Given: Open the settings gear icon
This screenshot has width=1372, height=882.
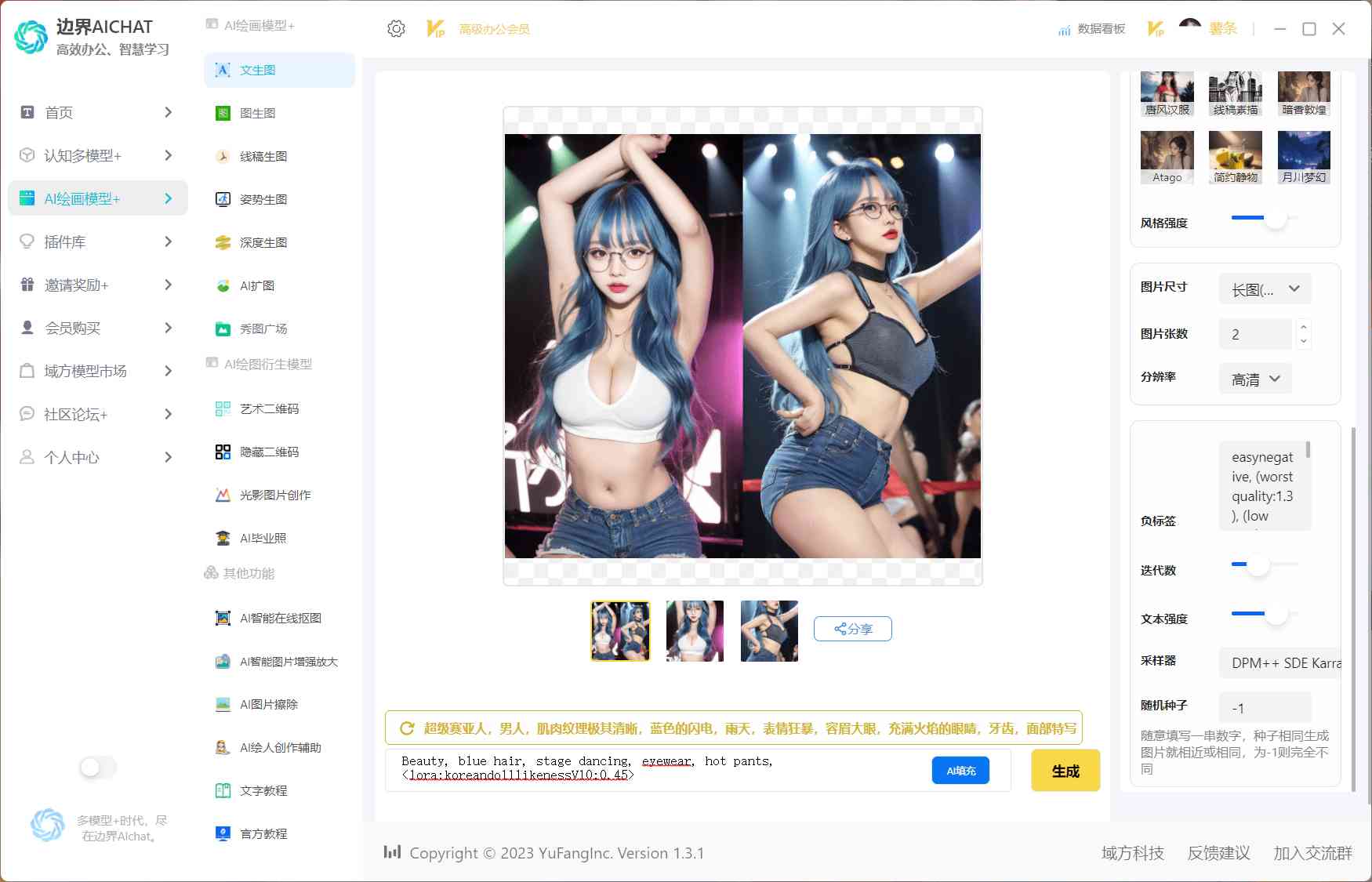Looking at the screenshot, I should click(x=396, y=29).
